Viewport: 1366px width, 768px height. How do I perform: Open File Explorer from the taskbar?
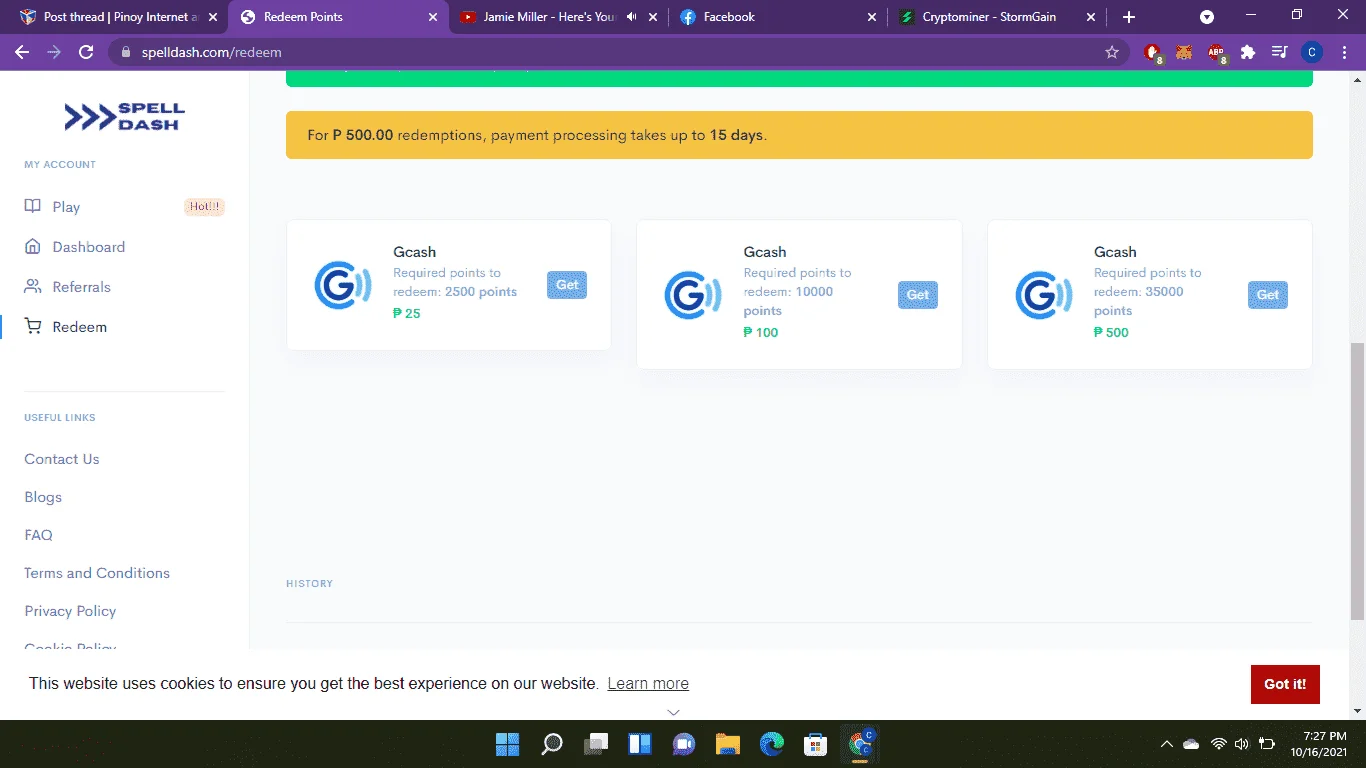pos(728,744)
